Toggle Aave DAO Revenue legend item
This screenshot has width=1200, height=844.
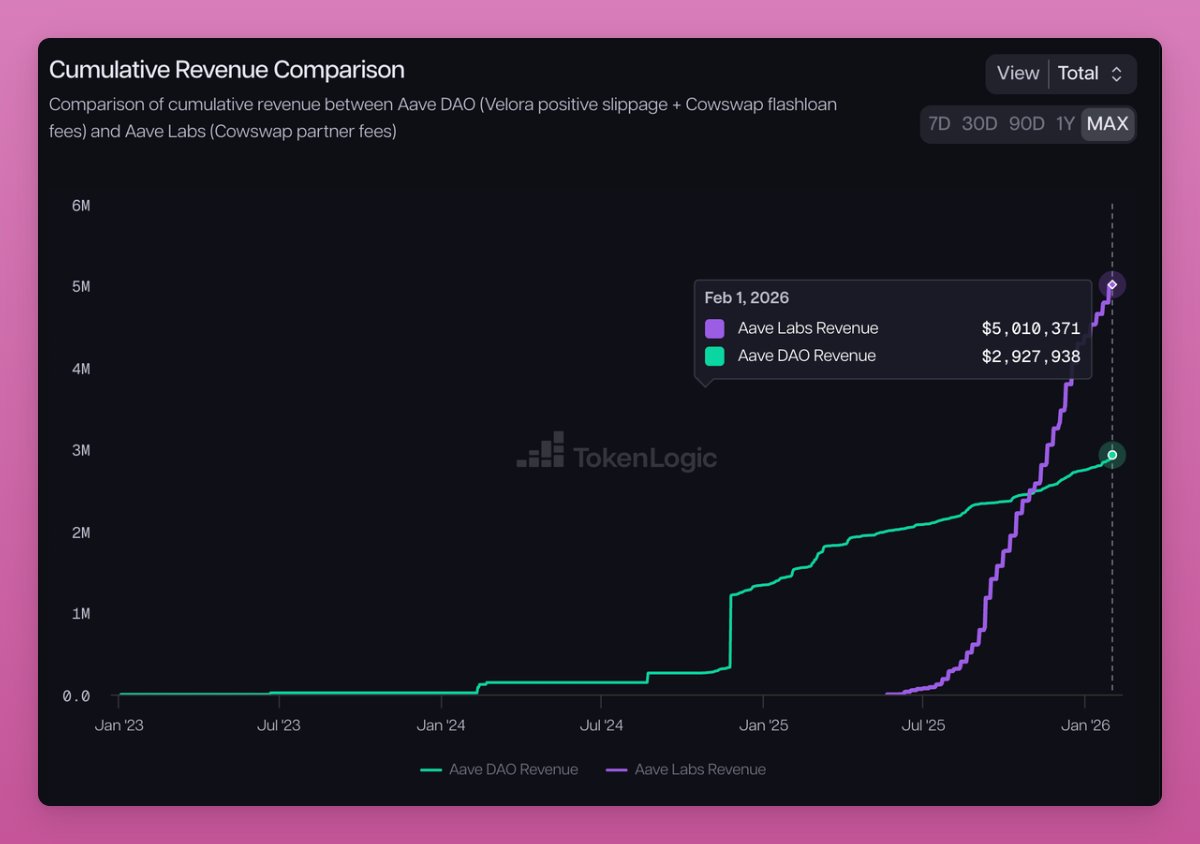[x=499, y=769]
